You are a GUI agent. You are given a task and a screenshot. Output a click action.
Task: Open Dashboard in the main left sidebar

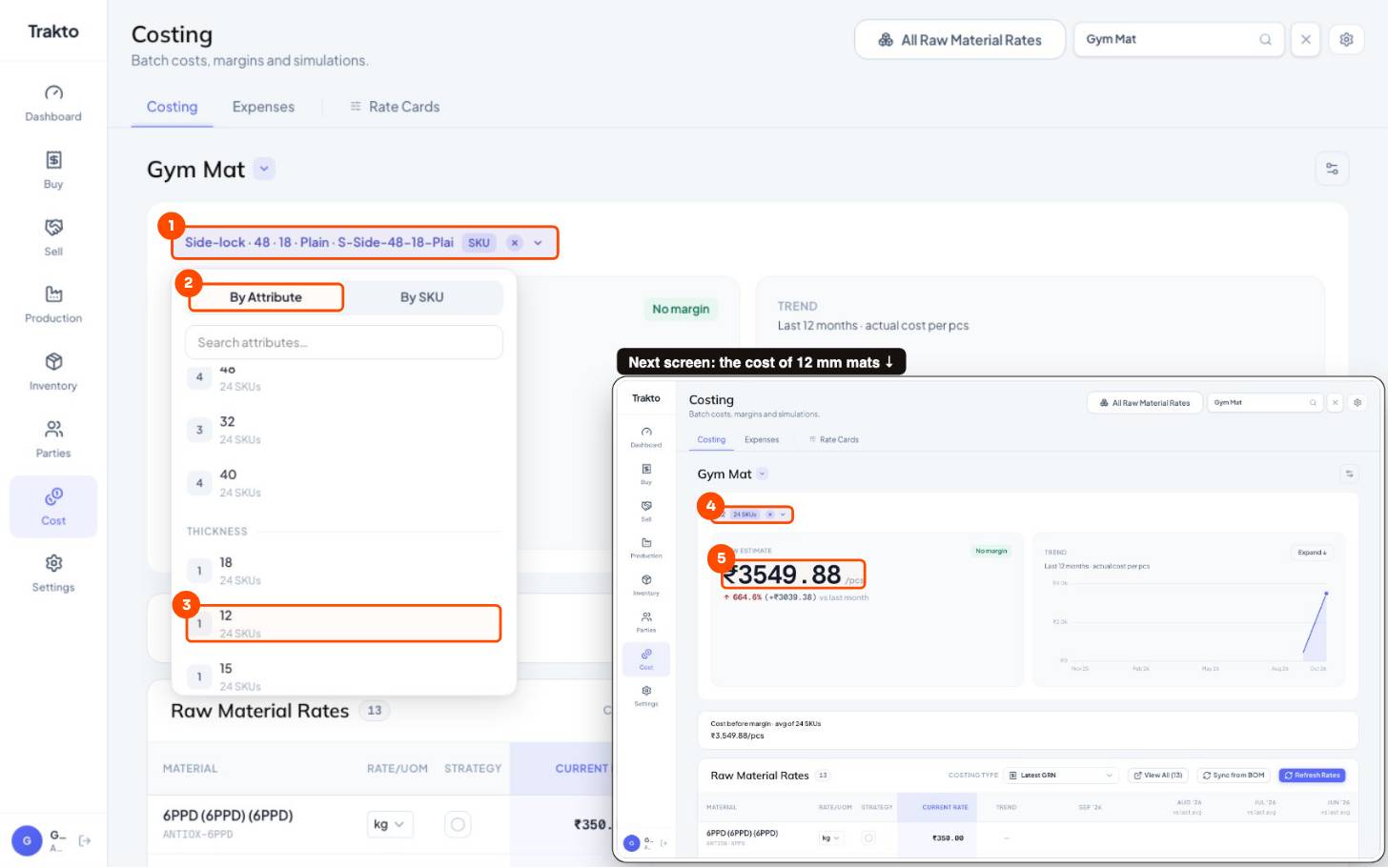53,104
